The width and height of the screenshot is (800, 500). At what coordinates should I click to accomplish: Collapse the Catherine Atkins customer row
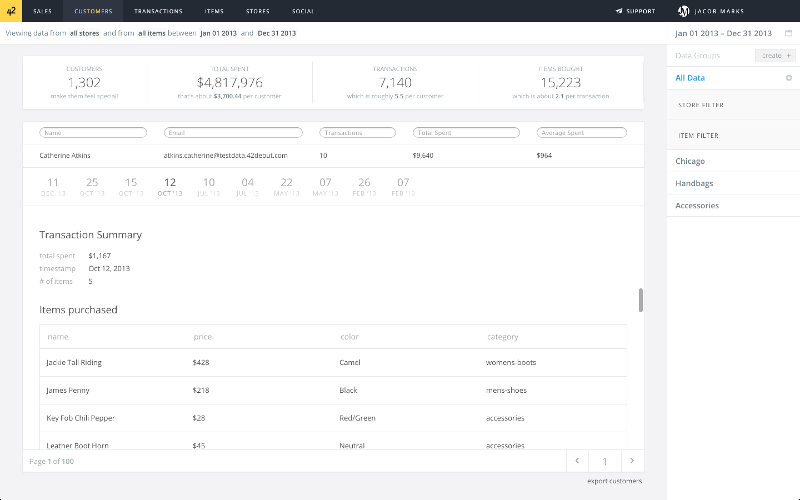[x=333, y=156]
